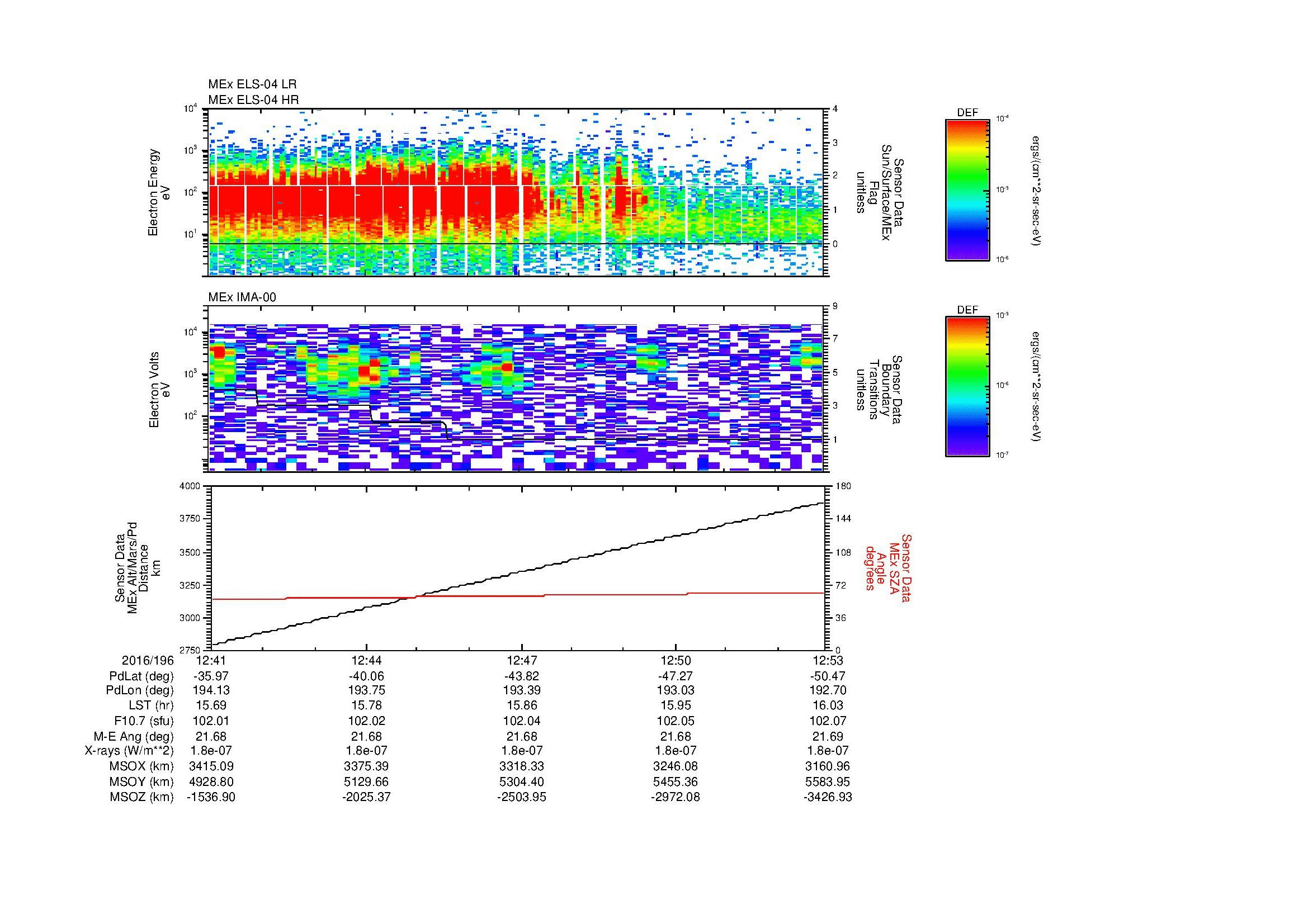
Task: Click the top colorbar ergs units label
Action: [x=1036, y=189]
